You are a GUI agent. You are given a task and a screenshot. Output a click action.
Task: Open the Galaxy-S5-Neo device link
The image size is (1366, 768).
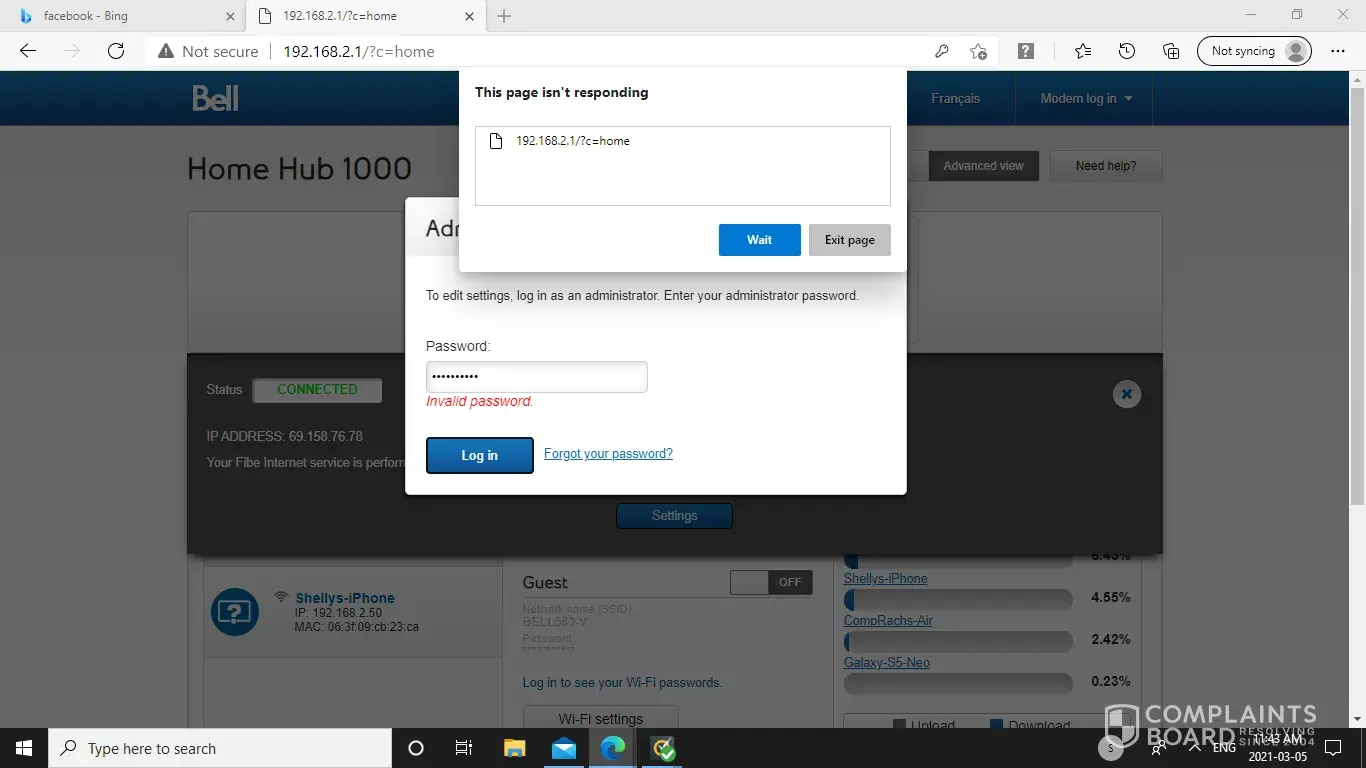pos(887,663)
